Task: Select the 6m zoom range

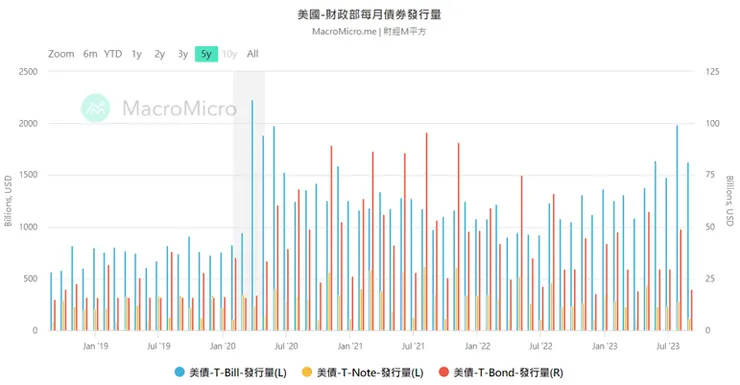Action: tap(90, 54)
